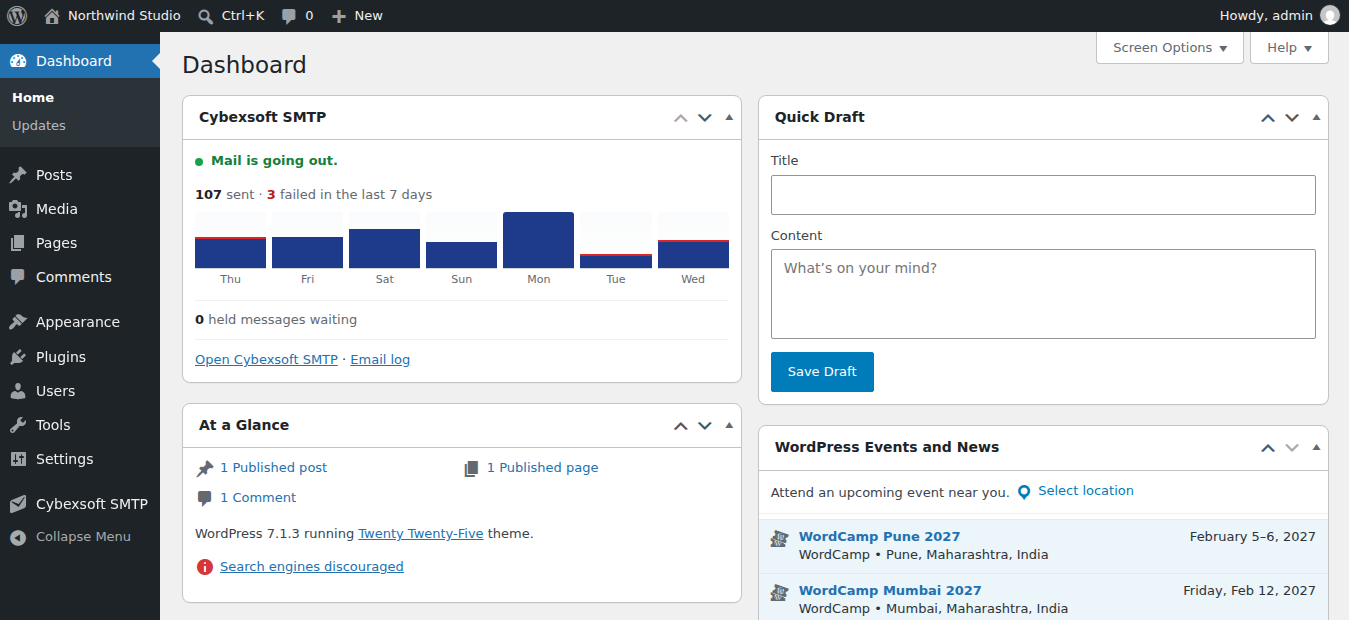Viewport: 1349px width, 620px height.
Task: Move the At a Glance widget up
Action: 681,426
